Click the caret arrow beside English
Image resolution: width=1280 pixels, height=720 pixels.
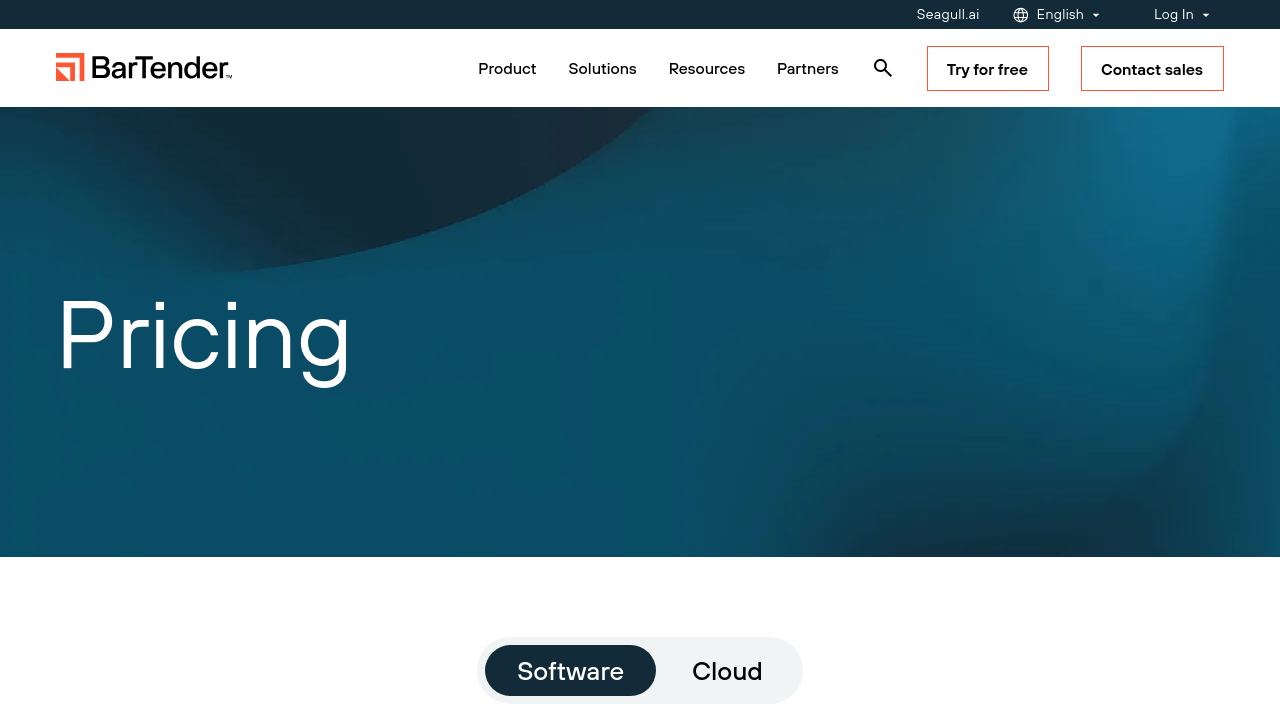click(1096, 15)
